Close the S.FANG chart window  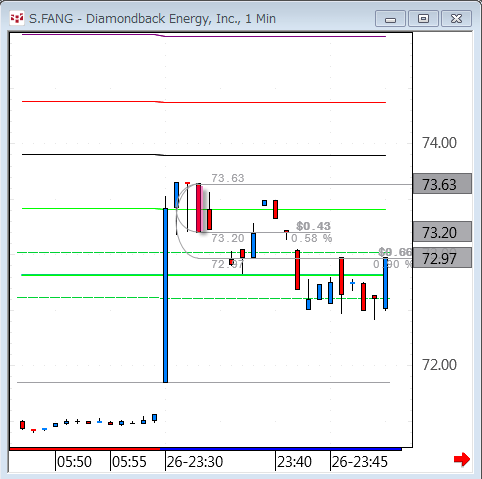[x=456, y=19]
